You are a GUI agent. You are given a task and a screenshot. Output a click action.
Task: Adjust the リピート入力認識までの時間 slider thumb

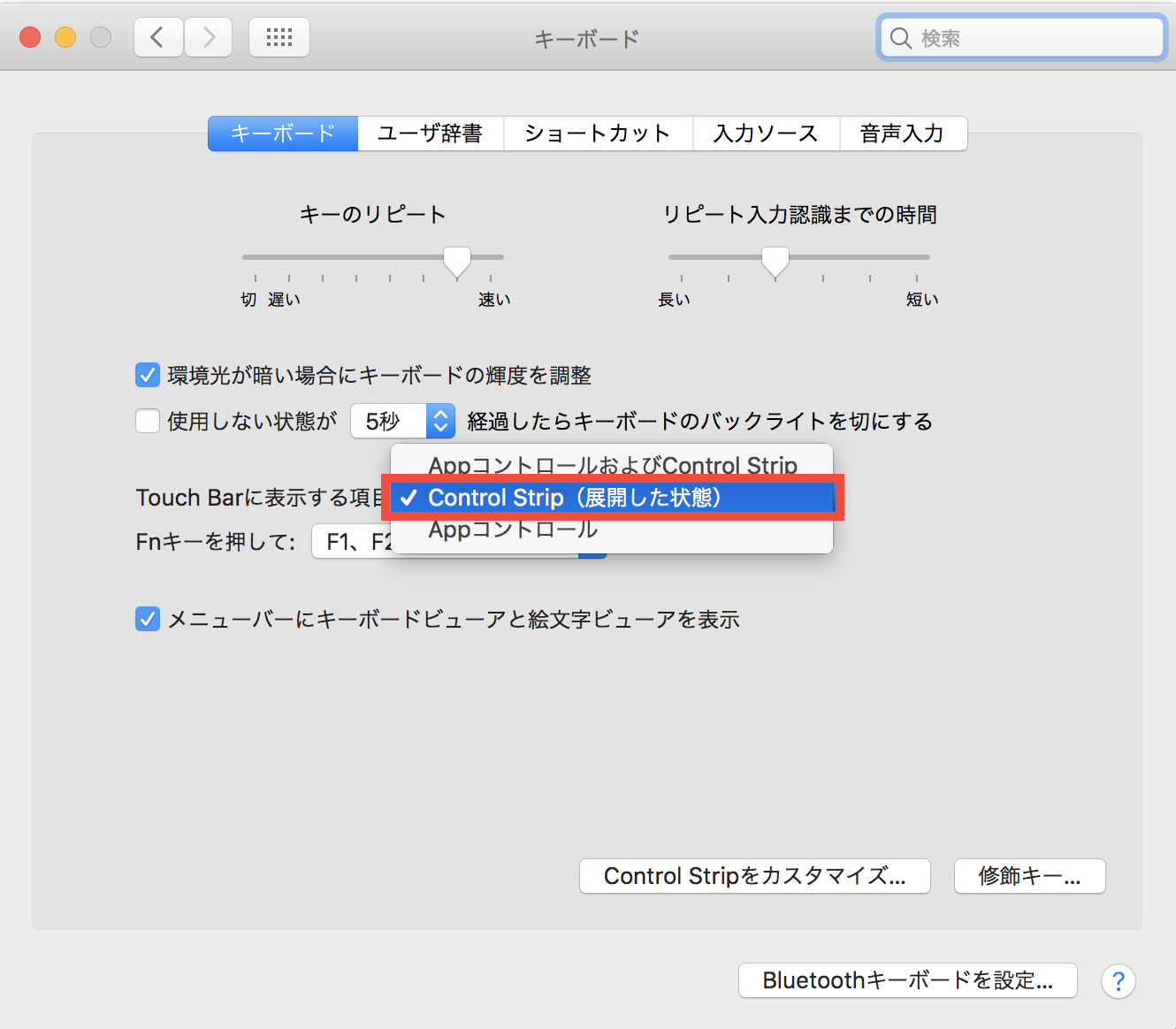click(775, 262)
